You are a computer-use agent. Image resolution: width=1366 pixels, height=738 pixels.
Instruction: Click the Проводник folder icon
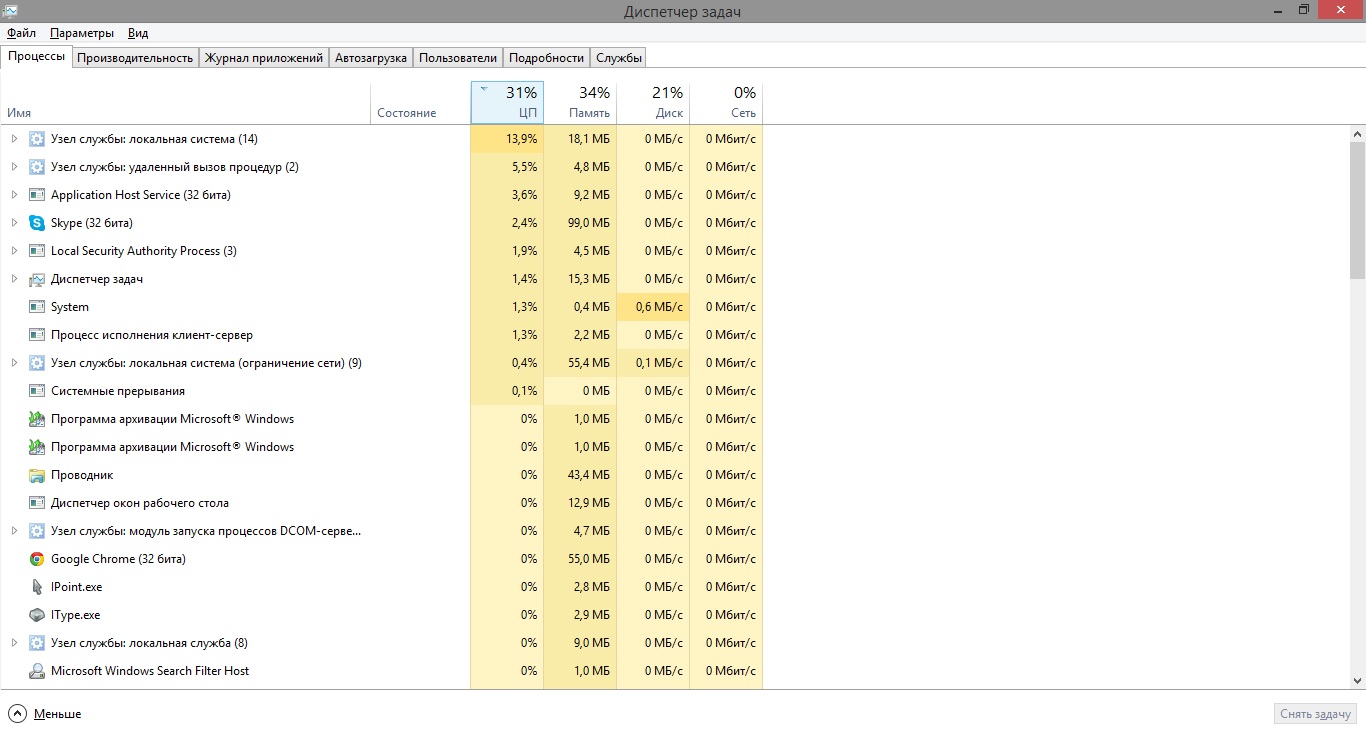pos(37,475)
